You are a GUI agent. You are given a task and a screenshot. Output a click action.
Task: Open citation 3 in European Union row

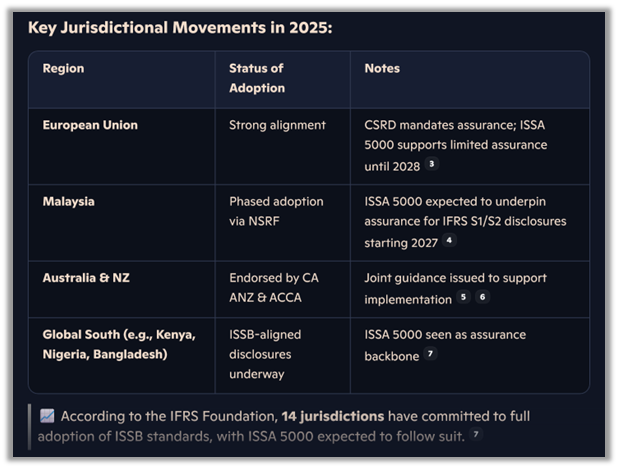pos(432,164)
